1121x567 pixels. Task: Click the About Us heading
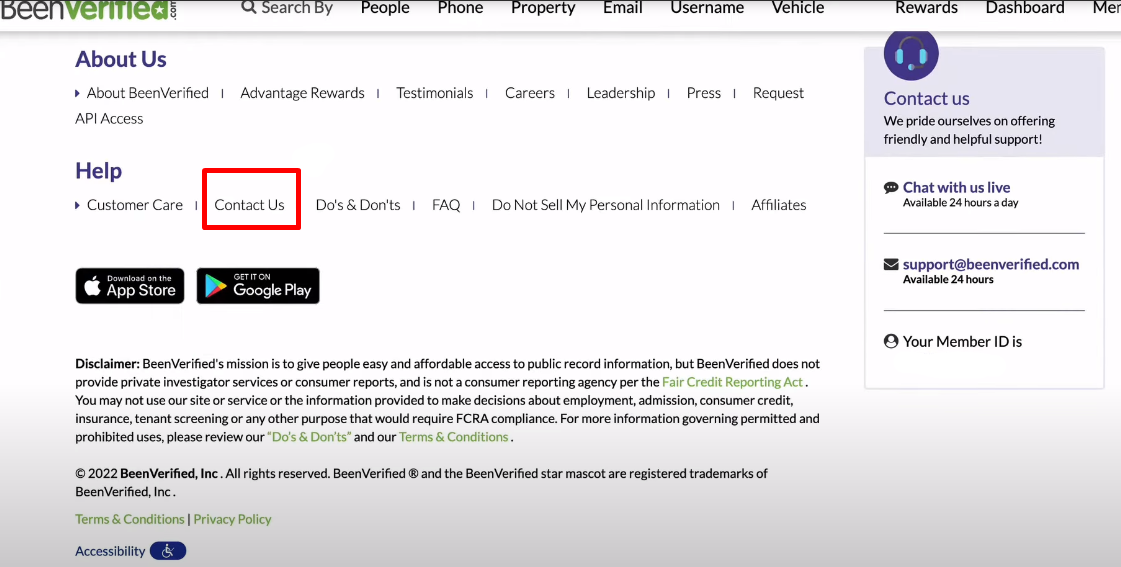pyautogui.click(x=121, y=59)
